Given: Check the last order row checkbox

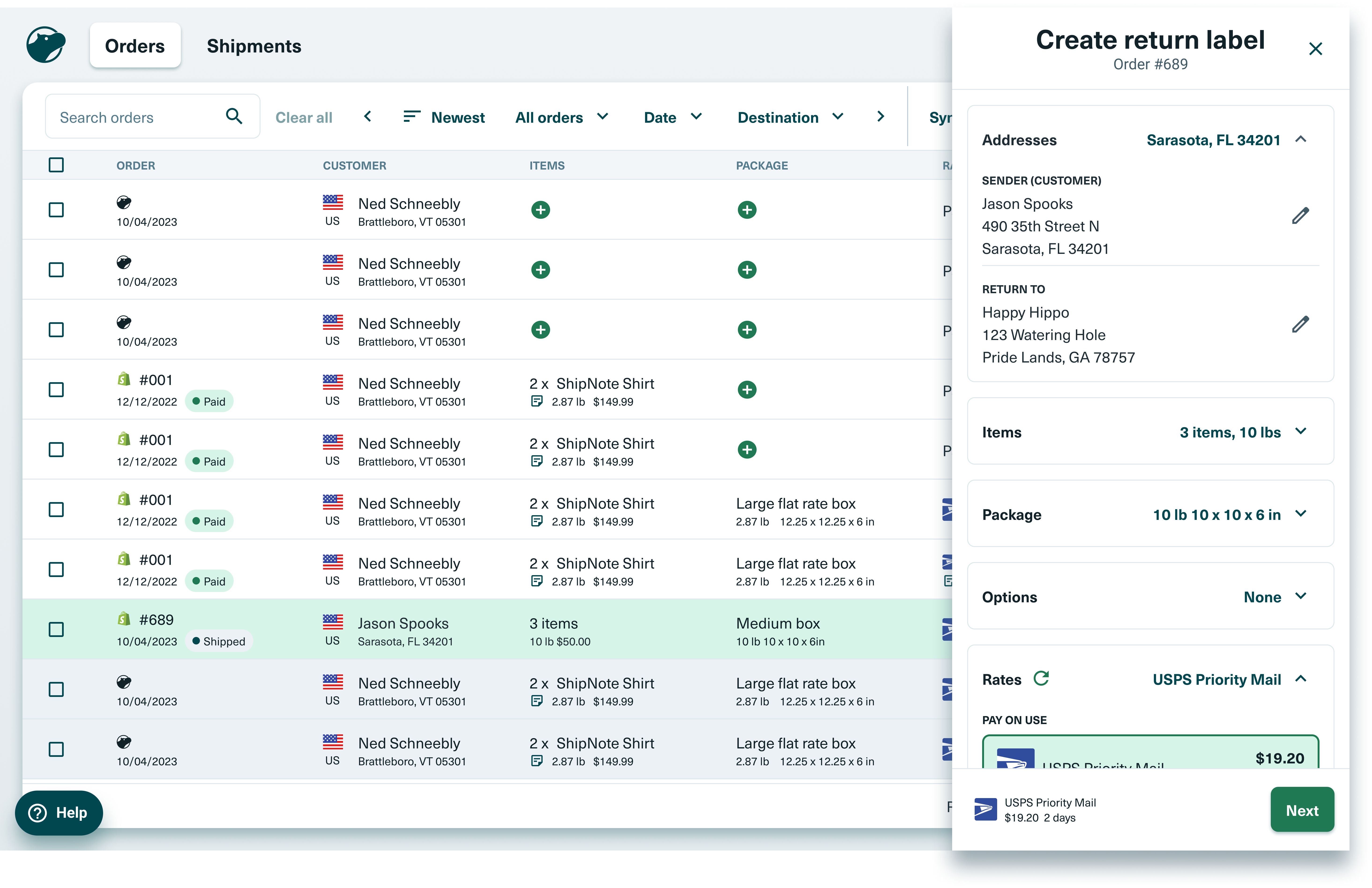Looking at the screenshot, I should [x=56, y=749].
